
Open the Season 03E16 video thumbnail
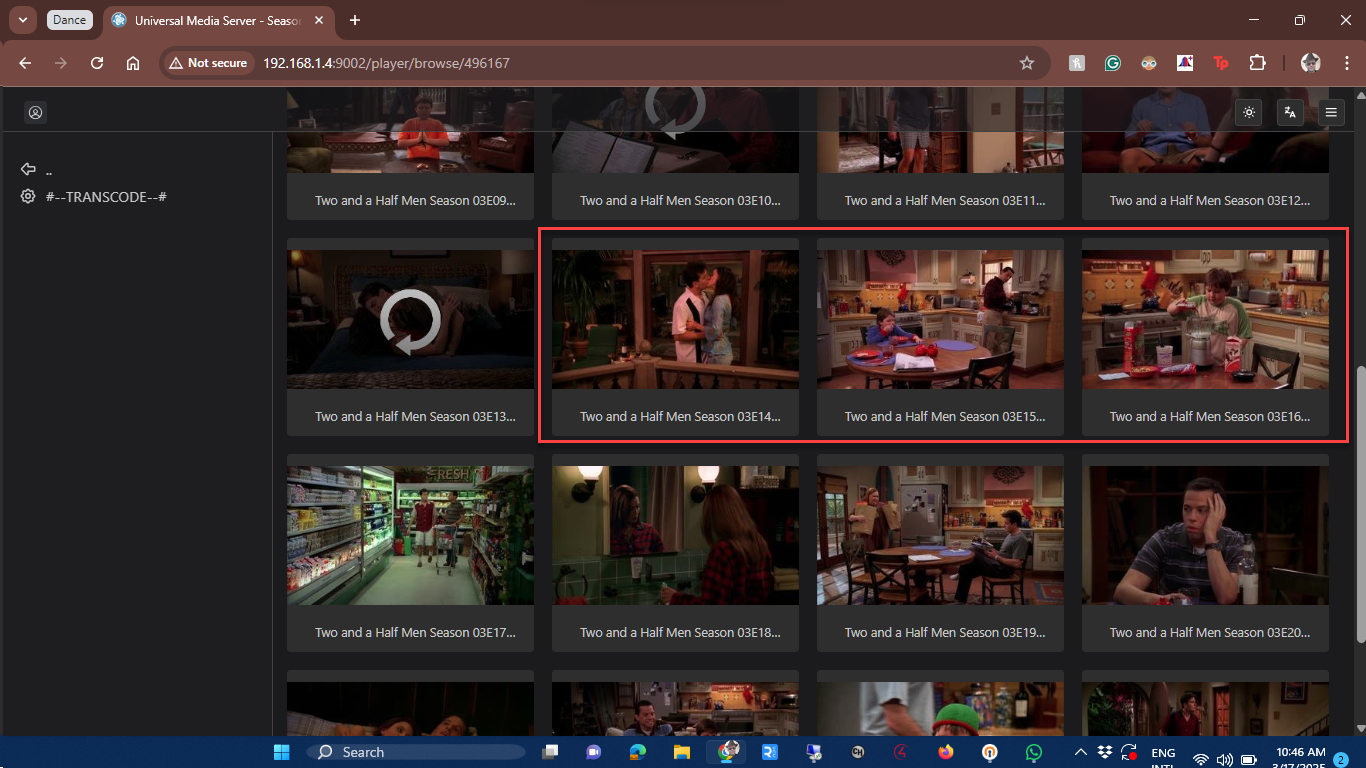tap(1205, 319)
